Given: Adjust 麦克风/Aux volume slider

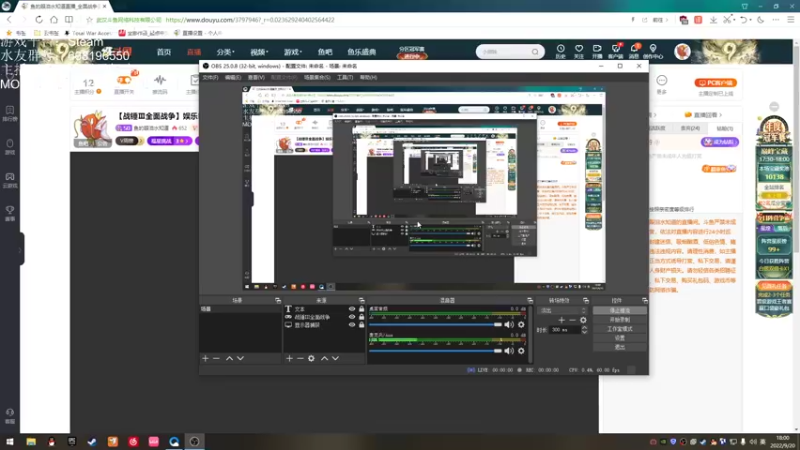Looking at the screenshot, I should [x=435, y=351].
